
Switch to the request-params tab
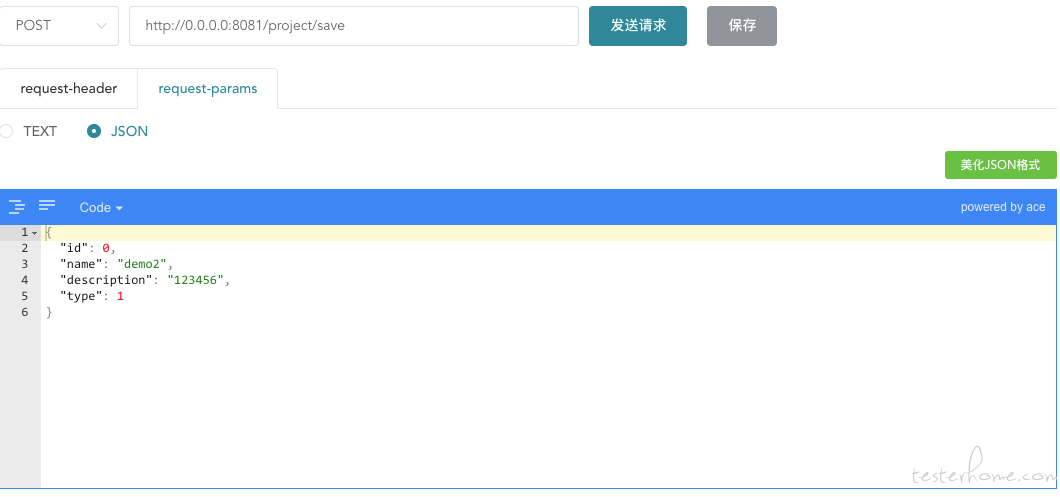coord(208,89)
